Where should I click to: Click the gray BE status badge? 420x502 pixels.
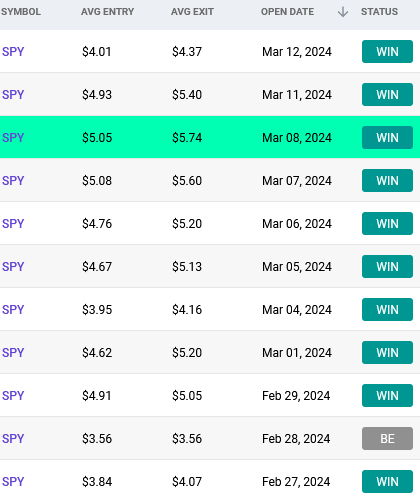coord(387,439)
